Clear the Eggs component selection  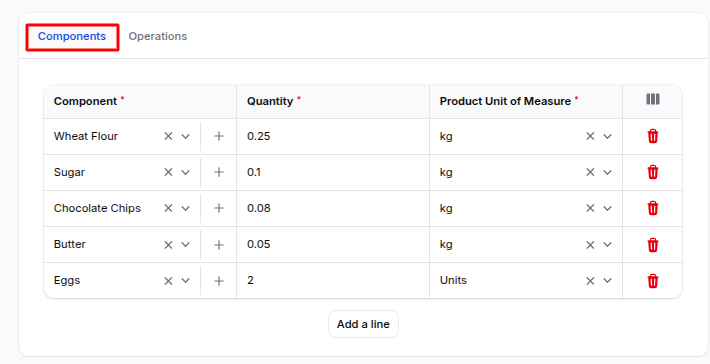tap(168, 281)
